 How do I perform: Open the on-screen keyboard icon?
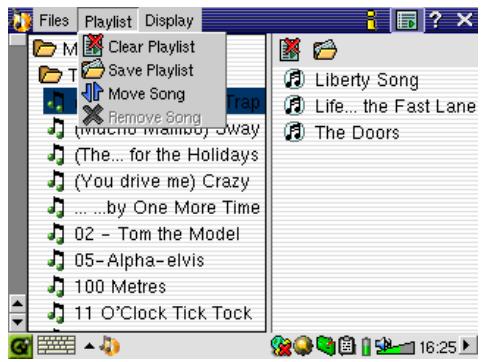point(56,346)
